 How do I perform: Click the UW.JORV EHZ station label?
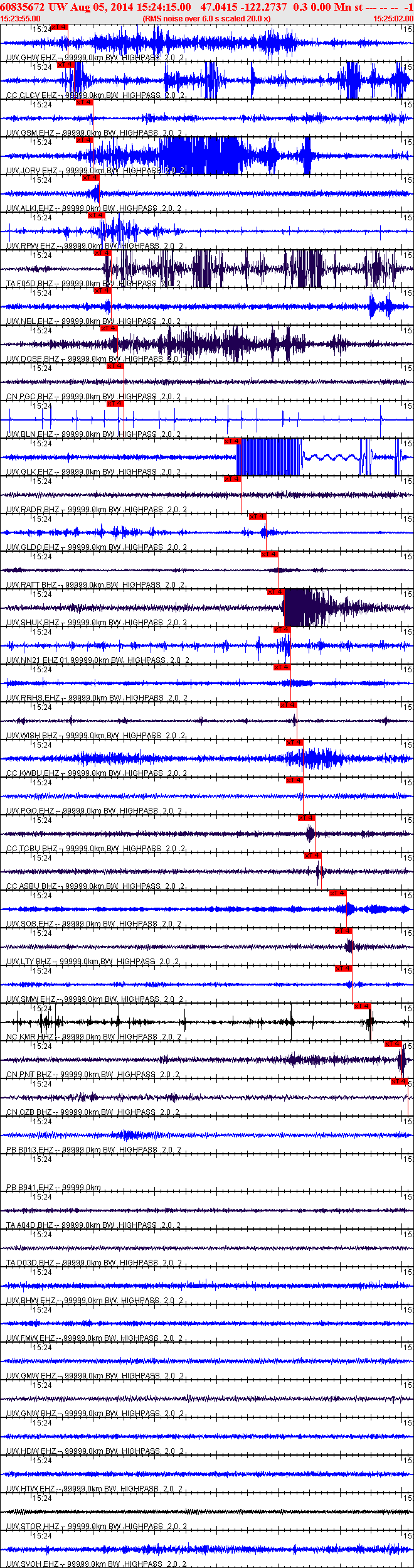32,171
